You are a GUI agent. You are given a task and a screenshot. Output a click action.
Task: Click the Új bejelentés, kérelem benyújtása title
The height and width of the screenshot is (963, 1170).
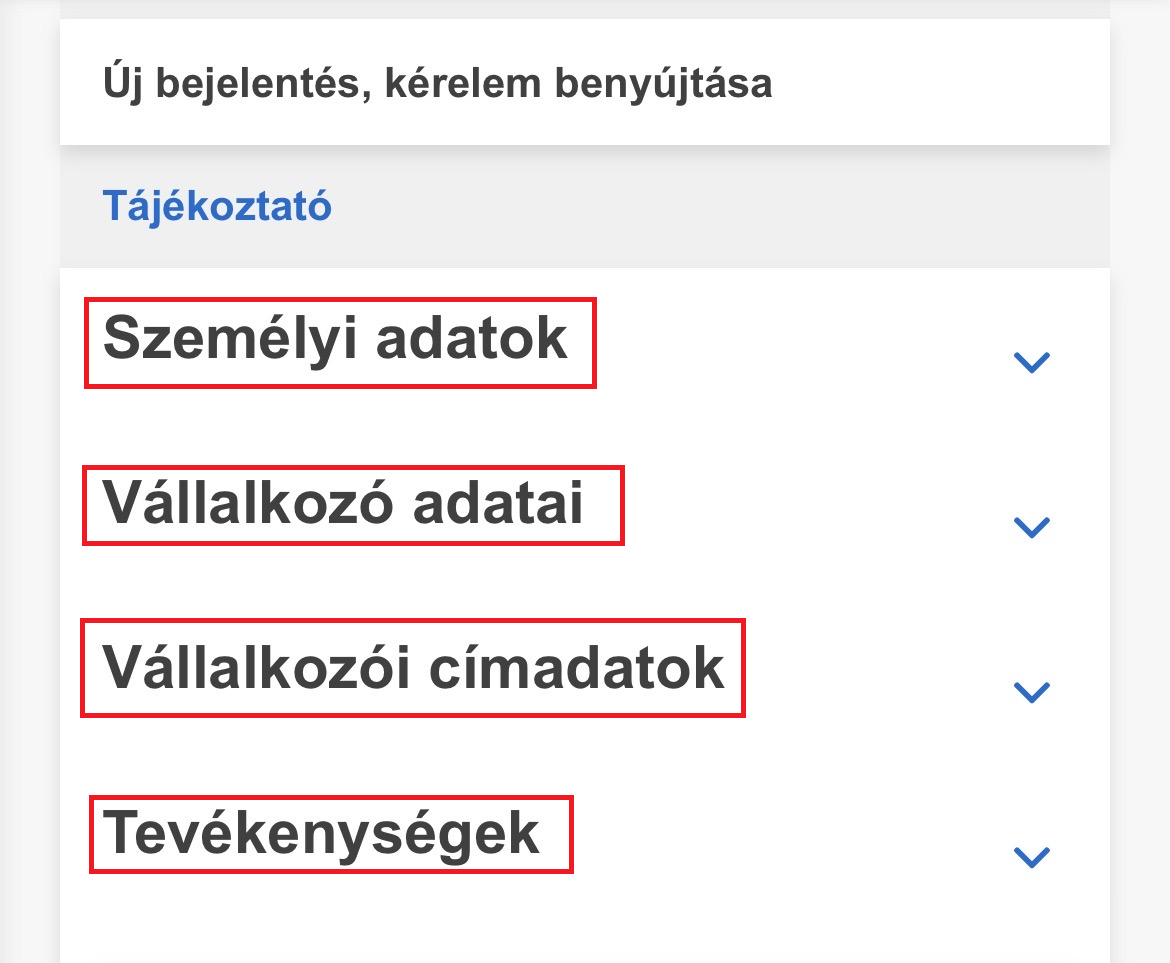[437, 84]
